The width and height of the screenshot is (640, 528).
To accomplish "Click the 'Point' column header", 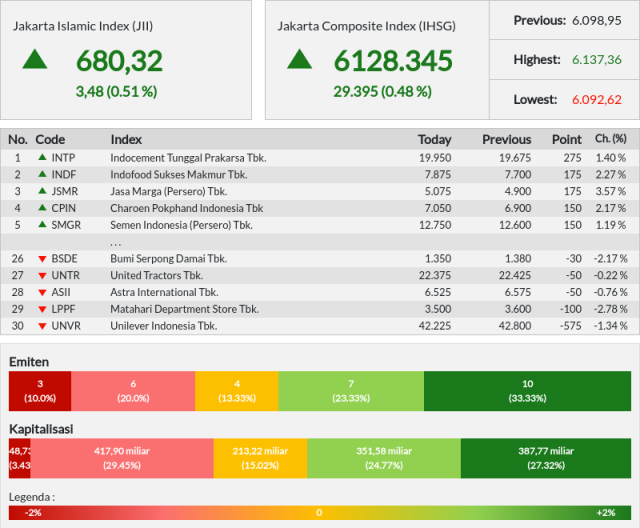I will 567,140.
